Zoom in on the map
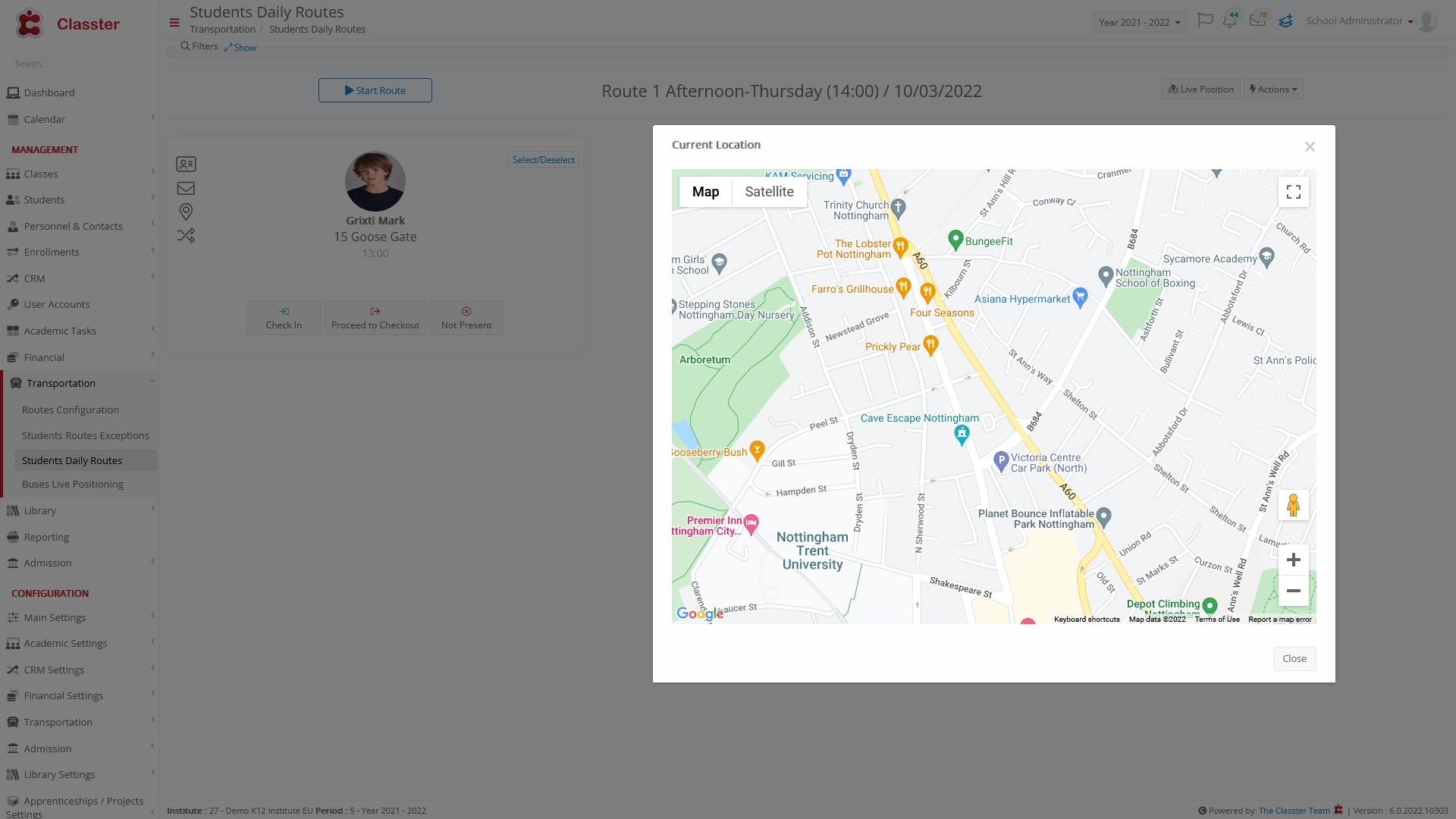 [1293, 560]
